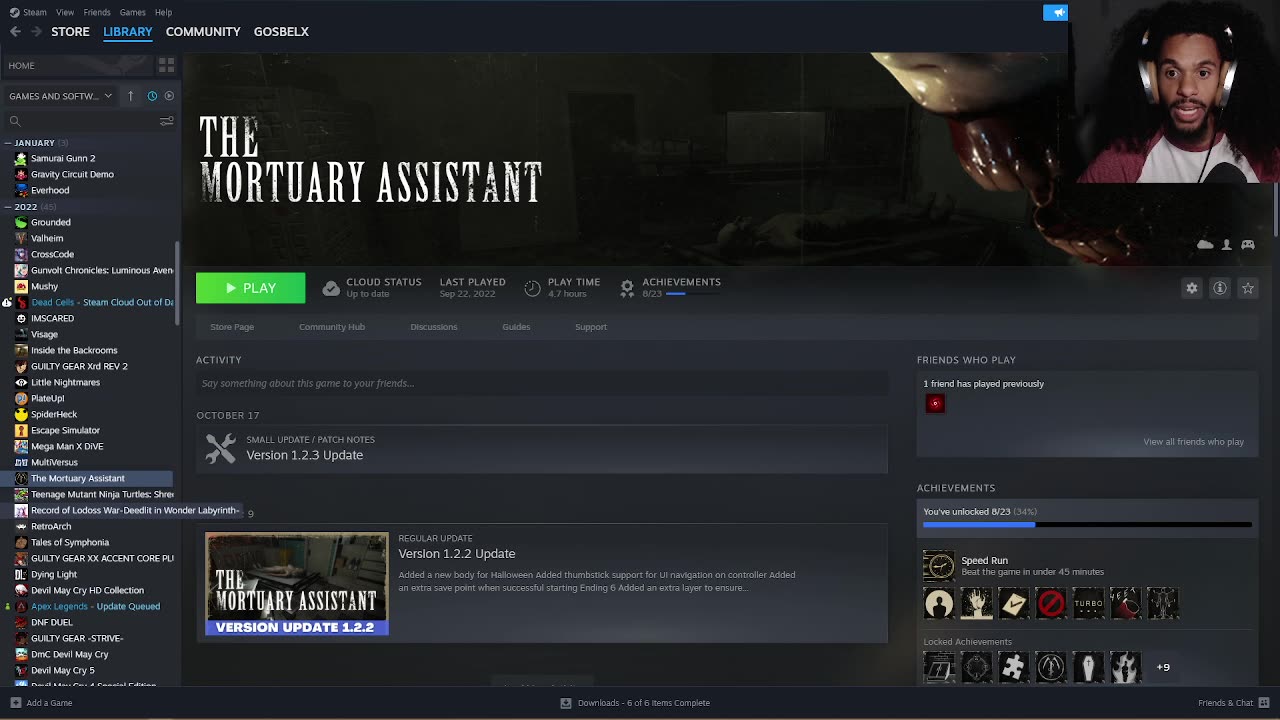Open the Store Page link
1280x720 pixels.
click(232, 327)
